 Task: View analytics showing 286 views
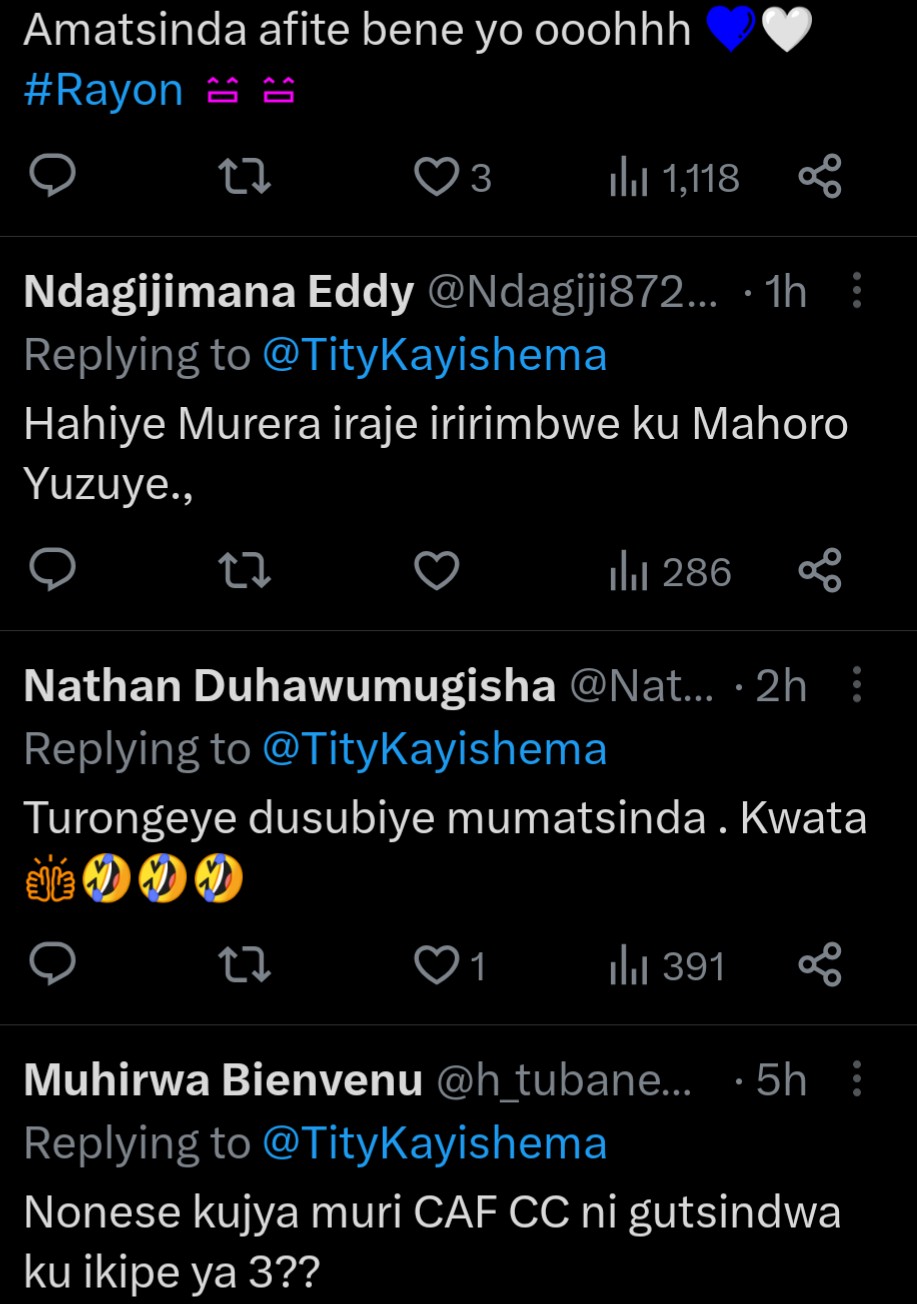671,573
